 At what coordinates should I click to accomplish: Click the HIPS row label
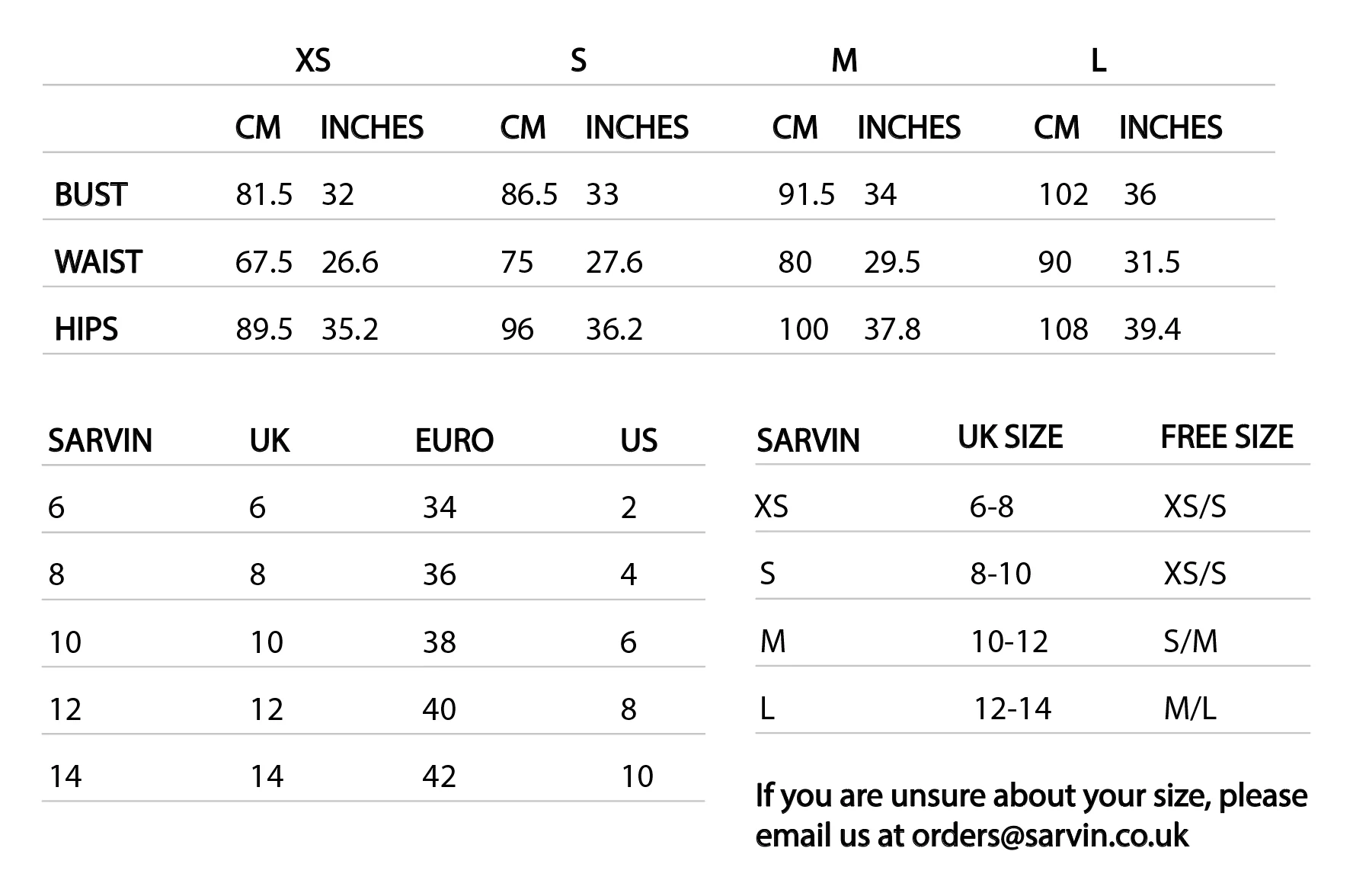pyautogui.click(x=86, y=329)
